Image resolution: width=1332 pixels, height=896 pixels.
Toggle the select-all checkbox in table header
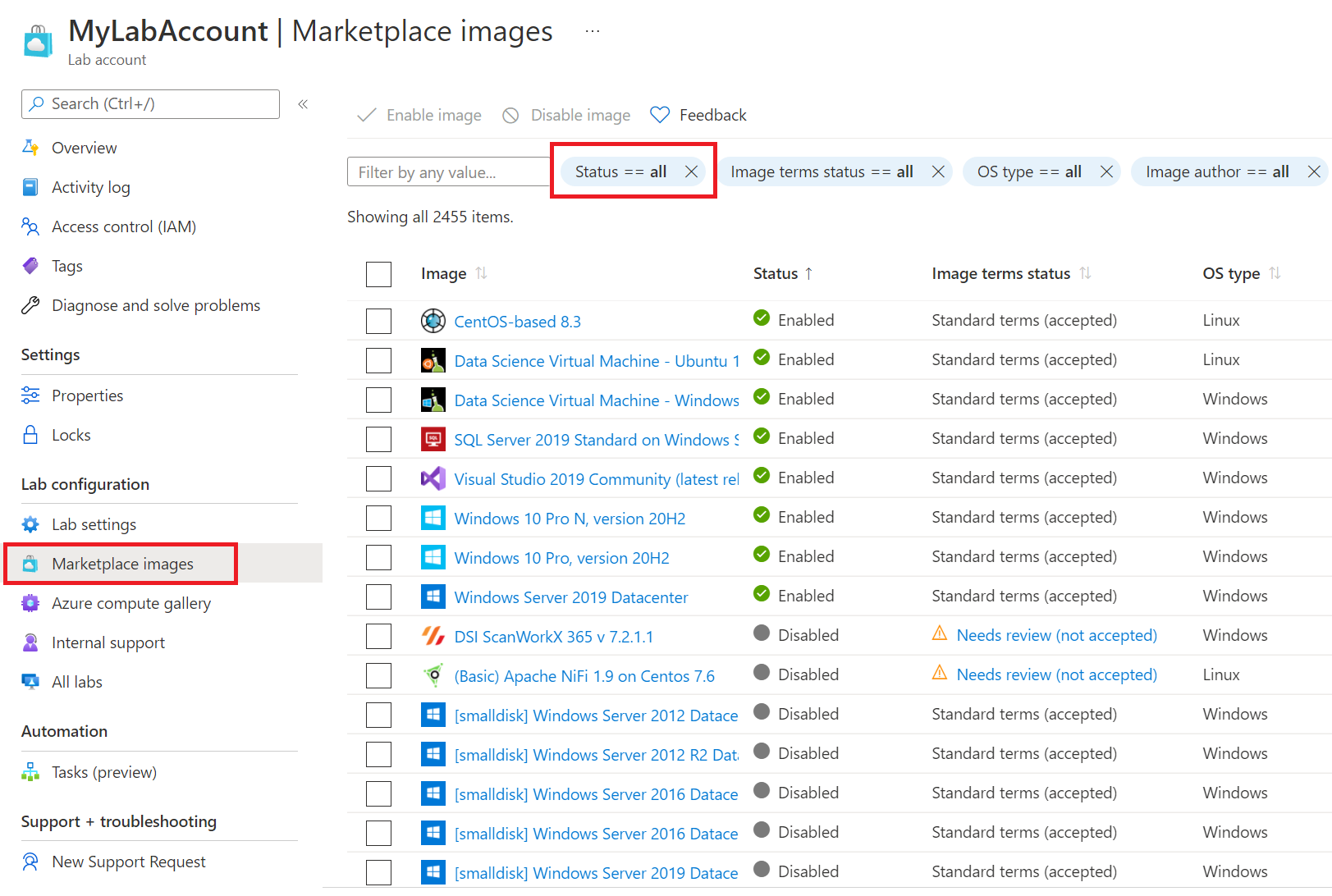pyautogui.click(x=378, y=274)
